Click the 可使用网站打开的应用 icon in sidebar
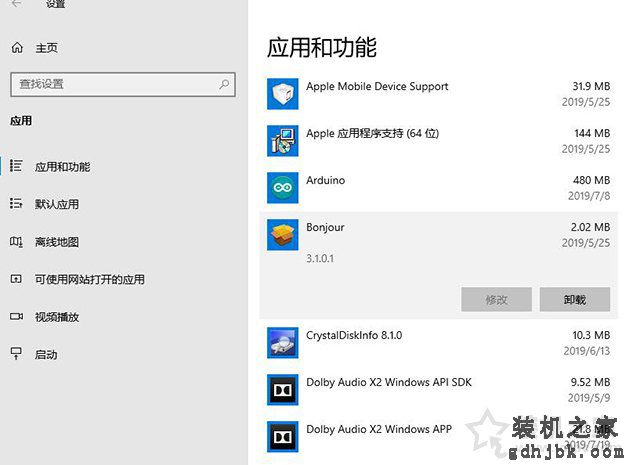The width and height of the screenshot is (640, 465). point(16,279)
